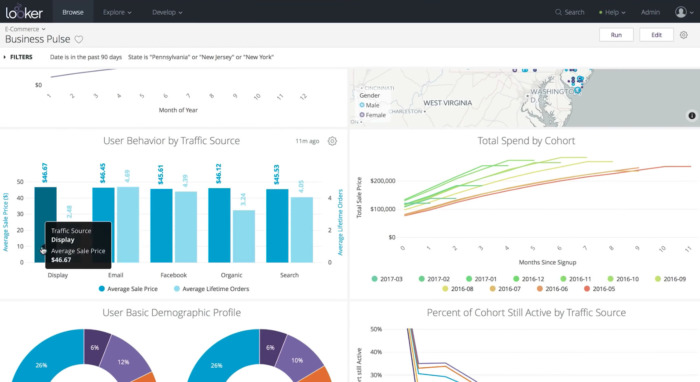Open the Admin page
This screenshot has height=382, width=700.
[650, 12]
